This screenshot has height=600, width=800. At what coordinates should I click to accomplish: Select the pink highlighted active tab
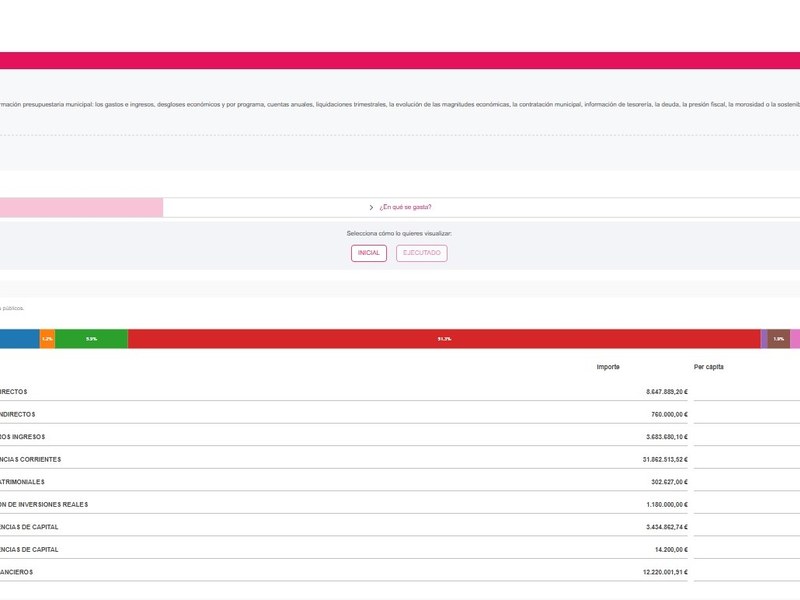click(x=80, y=207)
